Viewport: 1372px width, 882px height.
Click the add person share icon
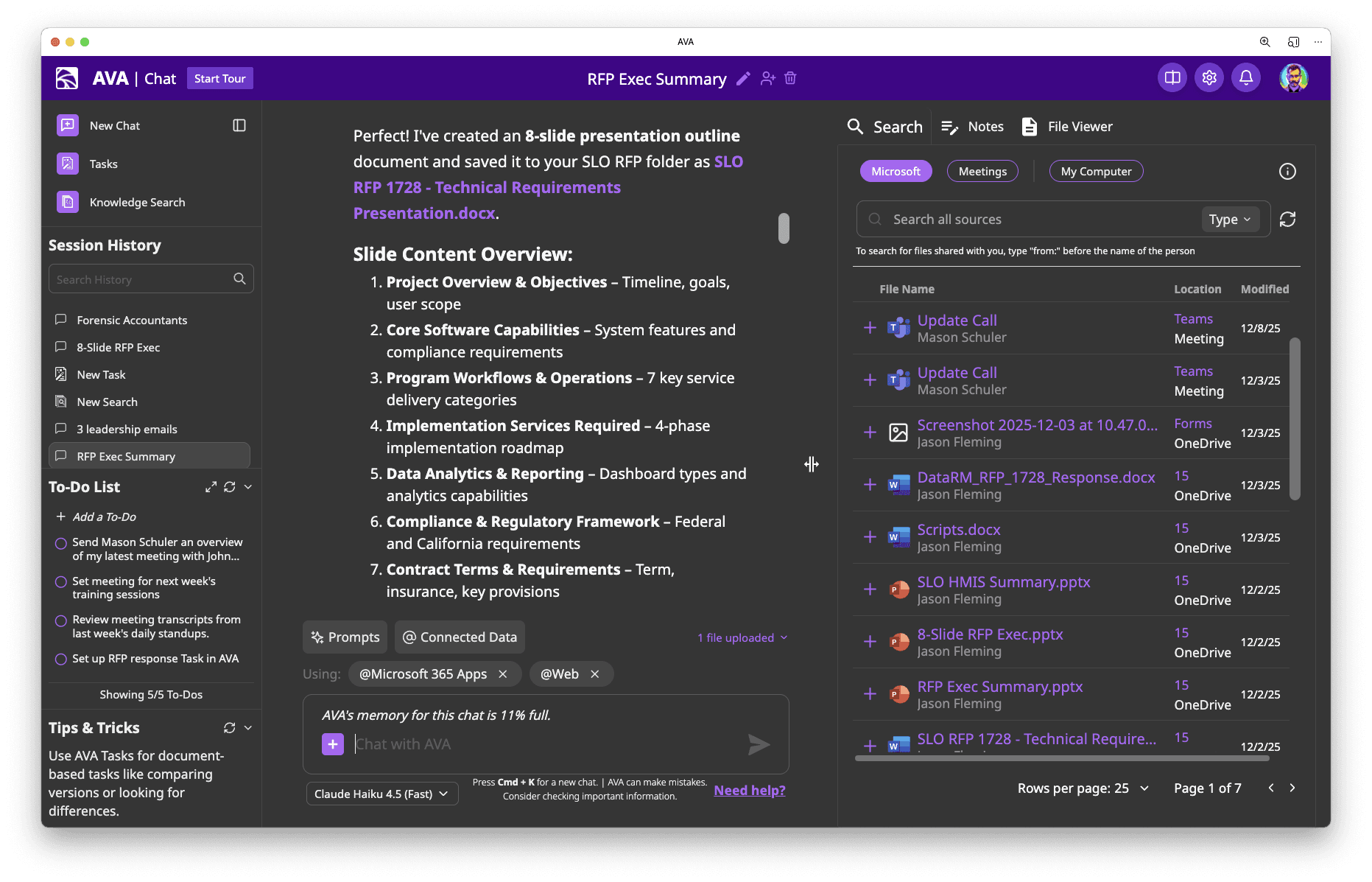pos(768,78)
